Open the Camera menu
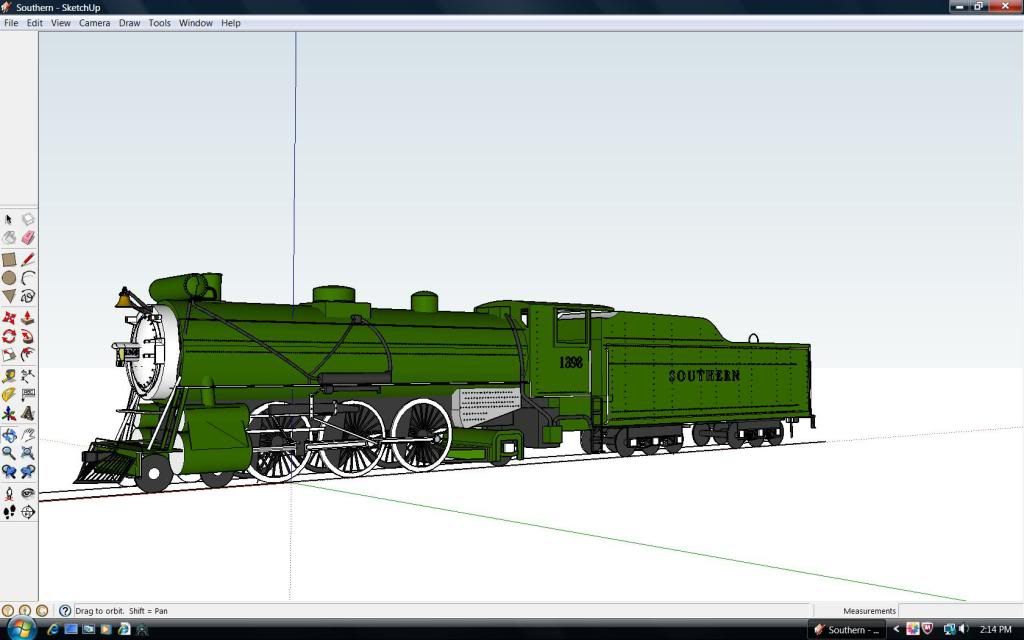 pyautogui.click(x=95, y=23)
